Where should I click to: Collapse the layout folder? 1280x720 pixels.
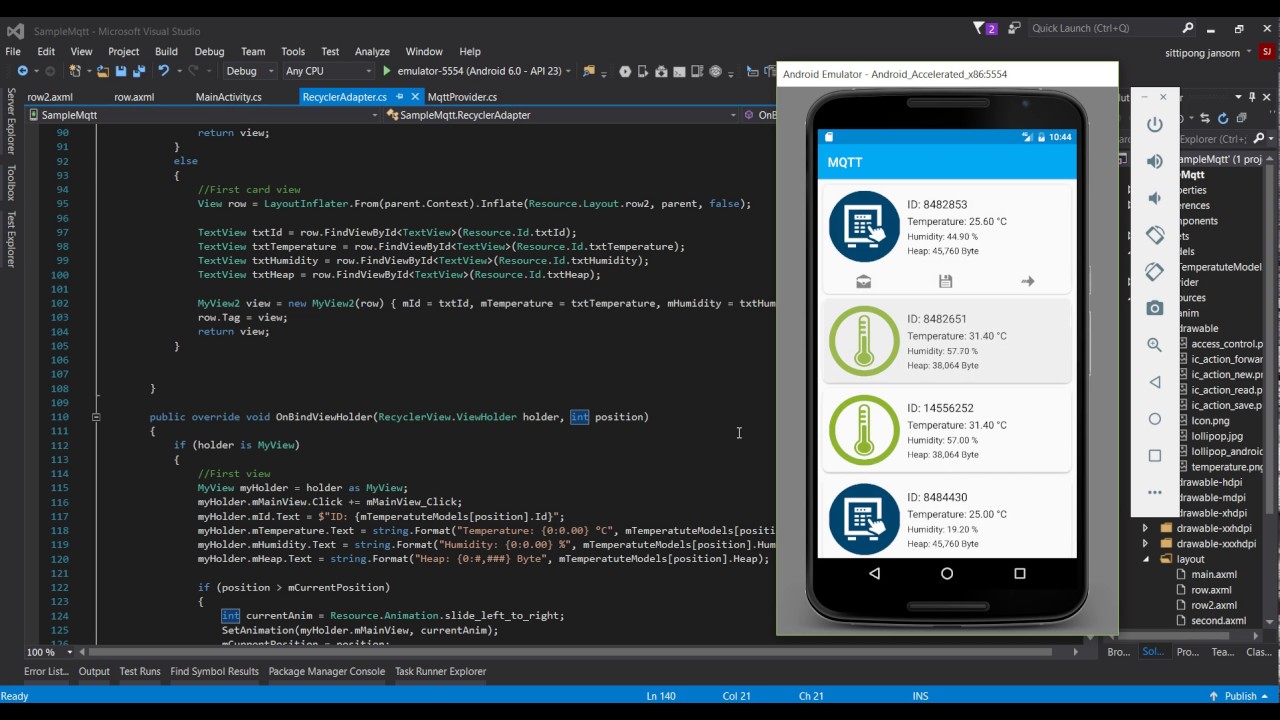pos(1145,559)
